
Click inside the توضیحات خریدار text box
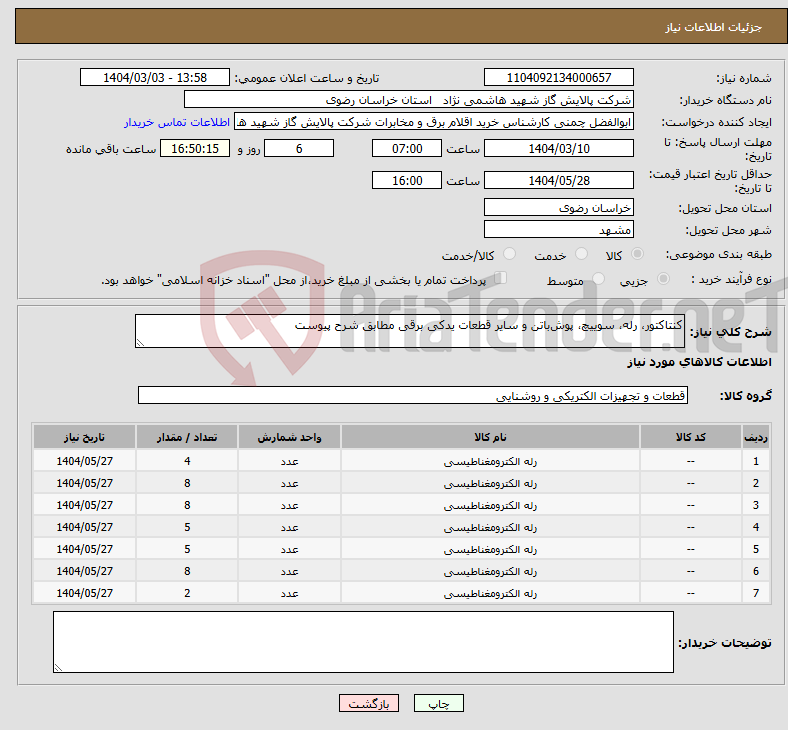coord(363,641)
